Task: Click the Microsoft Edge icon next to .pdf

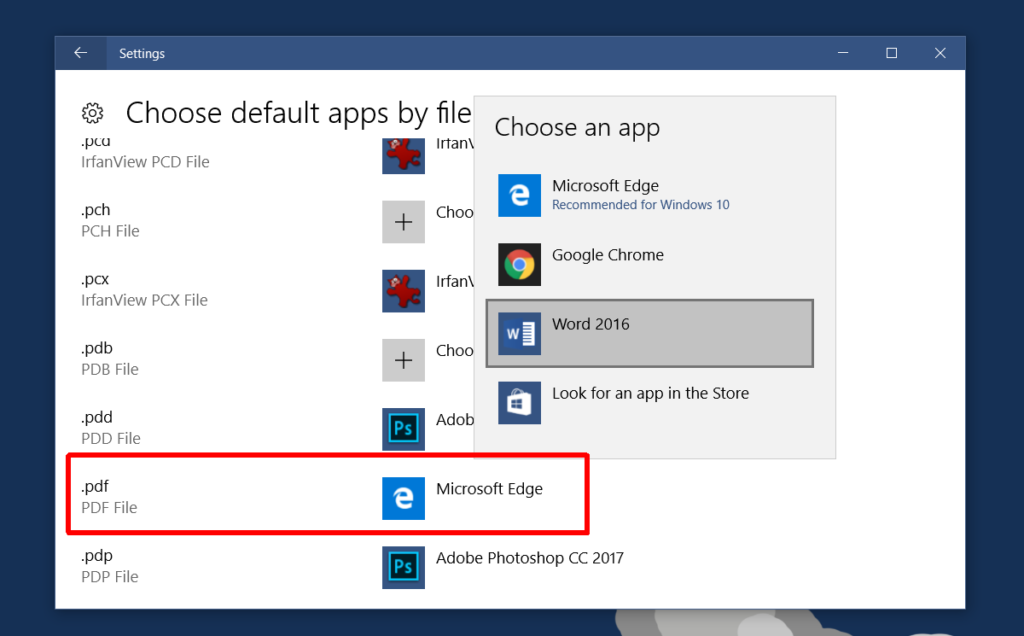Action: pyautogui.click(x=403, y=498)
